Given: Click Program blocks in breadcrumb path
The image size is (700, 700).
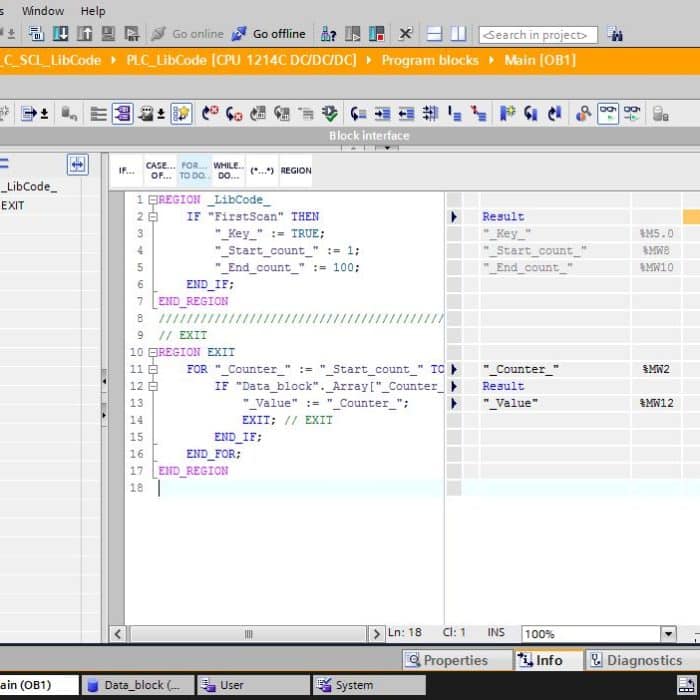Looking at the screenshot, I should pyautogui.click(x=430, y=60).
